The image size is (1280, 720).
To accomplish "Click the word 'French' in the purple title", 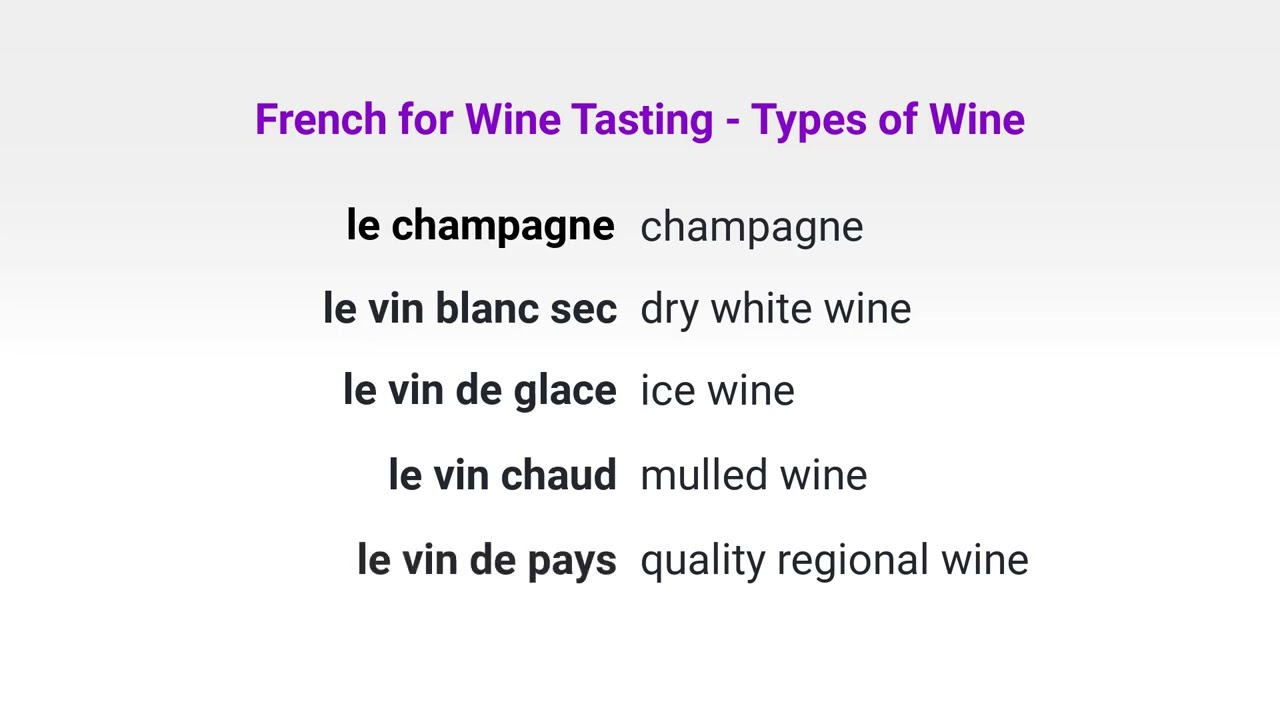I will coord(320,119).
